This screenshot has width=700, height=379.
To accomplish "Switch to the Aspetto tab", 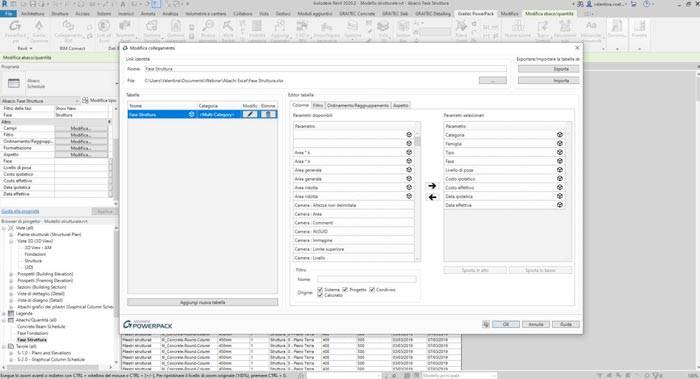I will tap(400, 105).
